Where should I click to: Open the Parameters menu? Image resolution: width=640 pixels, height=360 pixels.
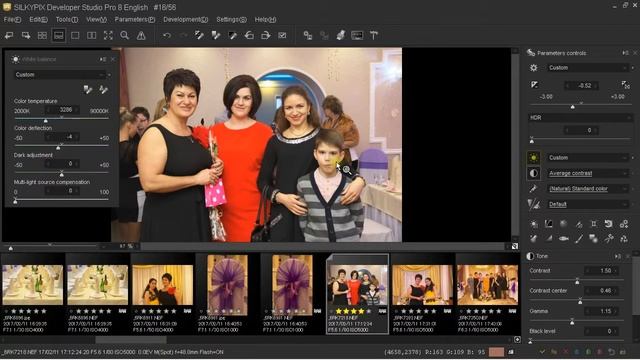(135, 20)
